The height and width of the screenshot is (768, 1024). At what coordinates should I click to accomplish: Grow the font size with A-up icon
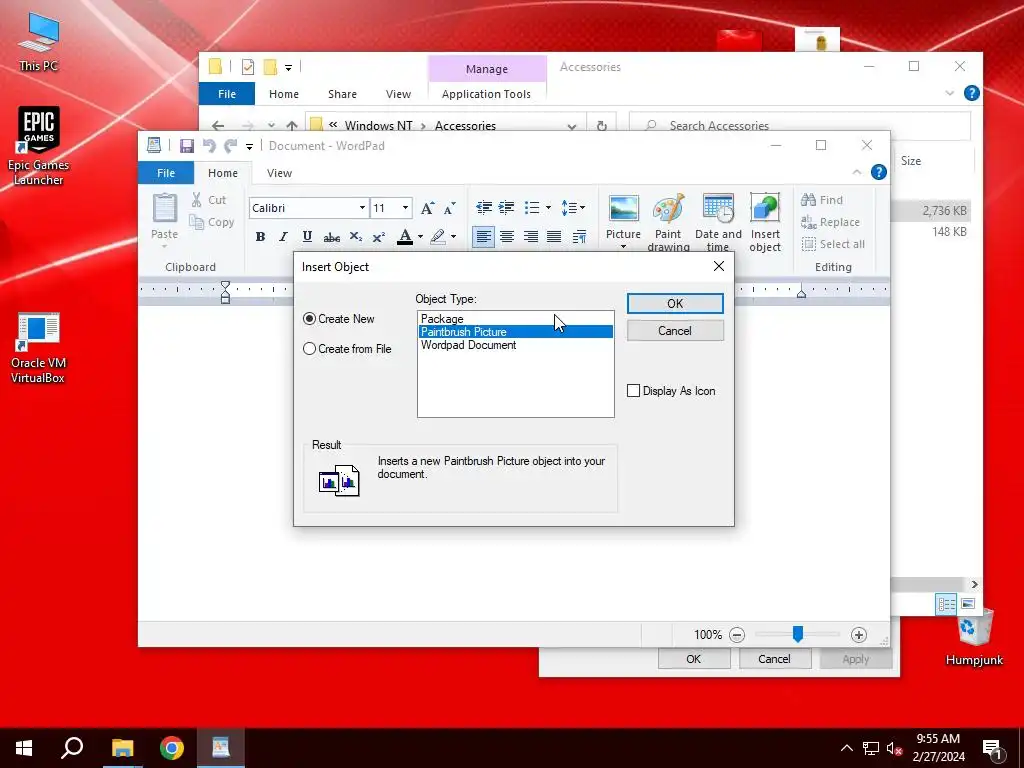(427, 208)
